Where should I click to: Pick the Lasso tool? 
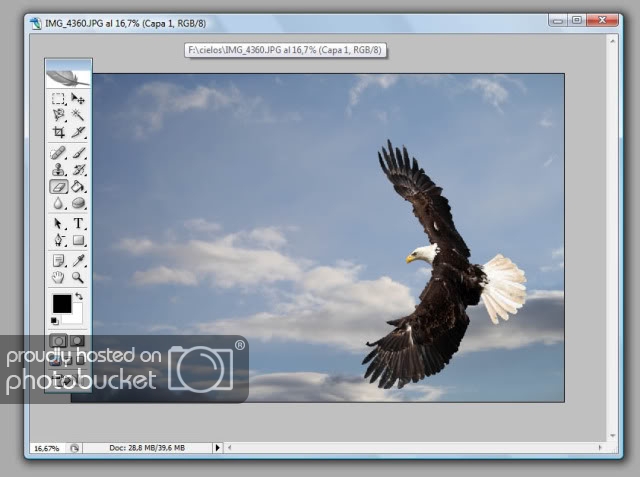59,115
